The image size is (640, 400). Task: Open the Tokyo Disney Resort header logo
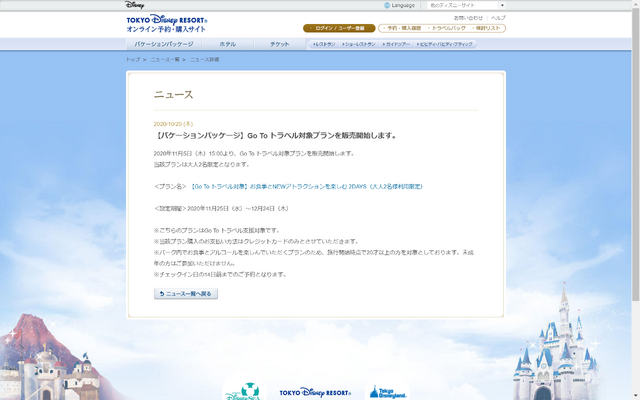(x=167, y=23)
